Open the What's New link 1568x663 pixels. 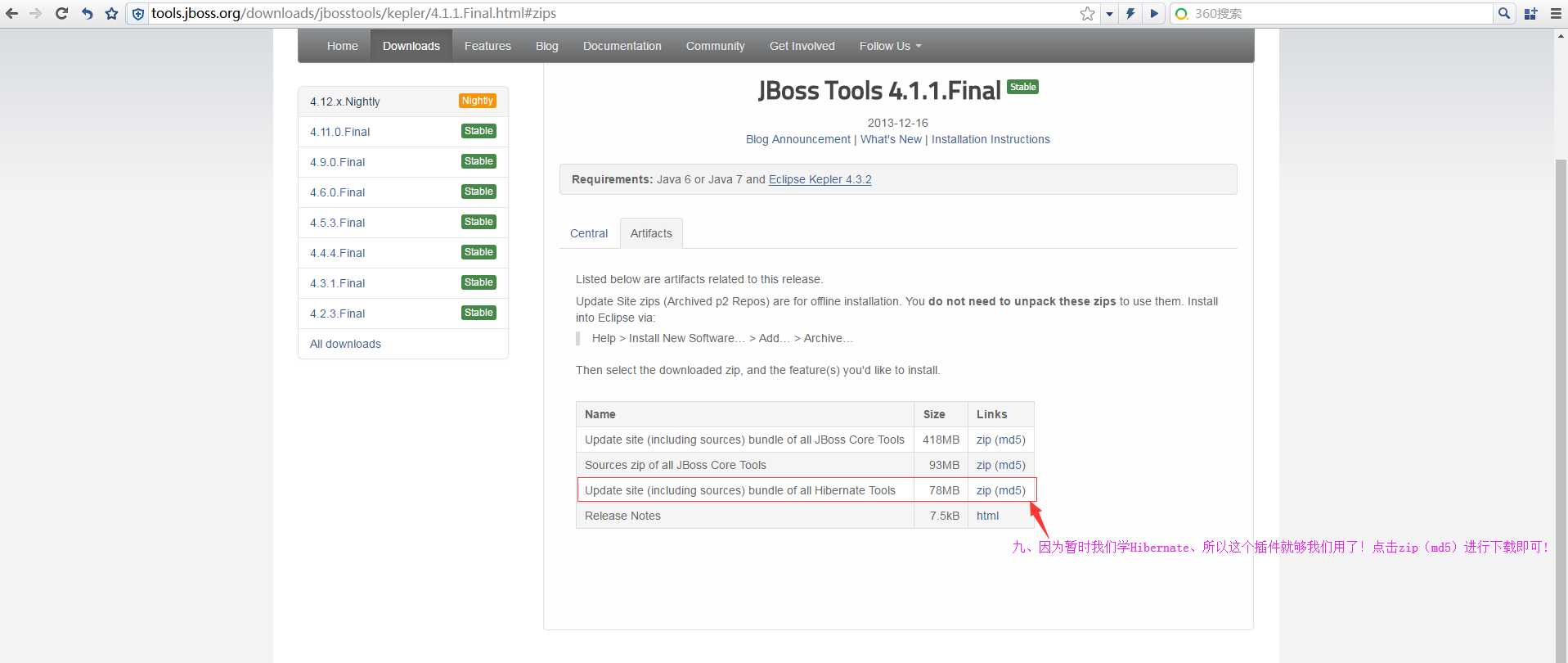pyautogui.click(x=891, y=139)
